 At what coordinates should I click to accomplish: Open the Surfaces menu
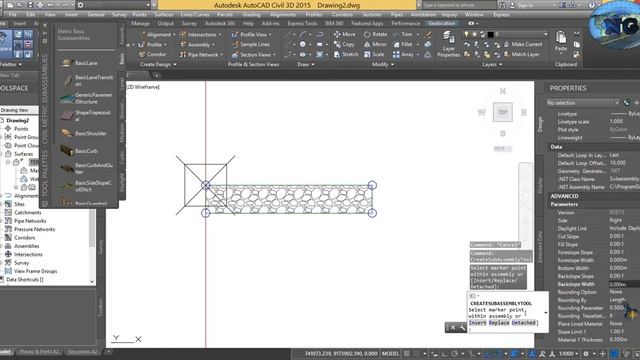coord(163,14)
